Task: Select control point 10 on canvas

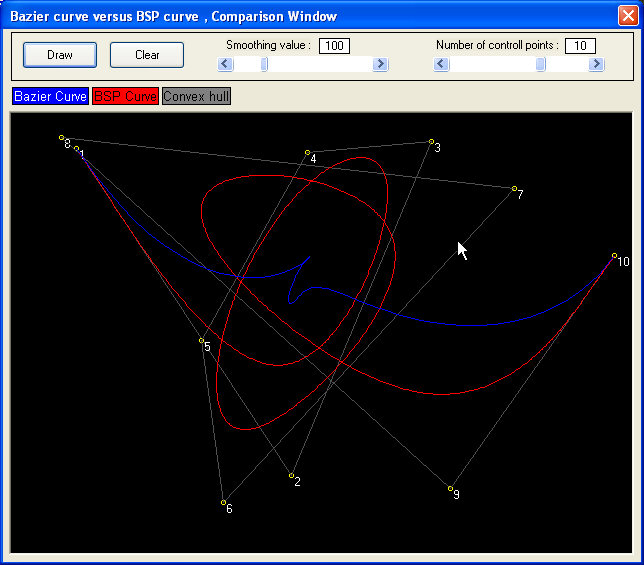Action: 614,256
